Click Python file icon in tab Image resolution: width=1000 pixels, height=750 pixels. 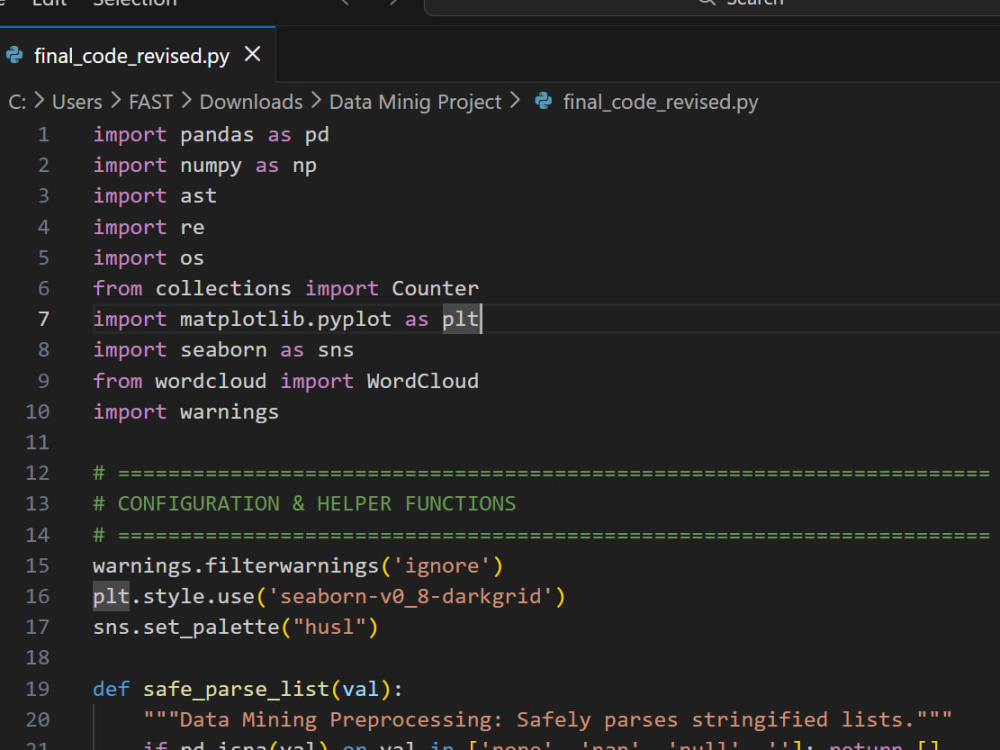[x=15, y=55]
